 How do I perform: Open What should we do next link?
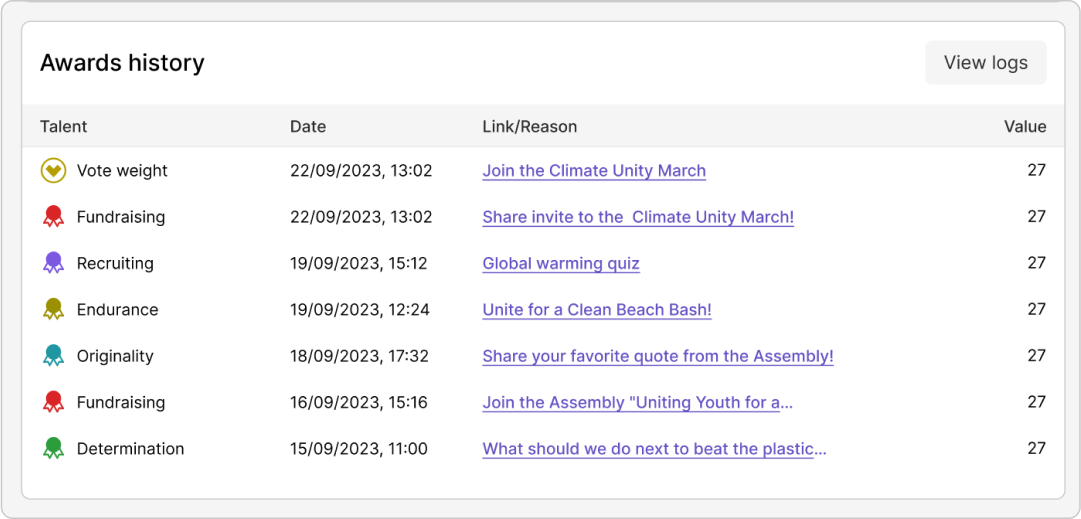pyautogui.click(x=654, y=449)
